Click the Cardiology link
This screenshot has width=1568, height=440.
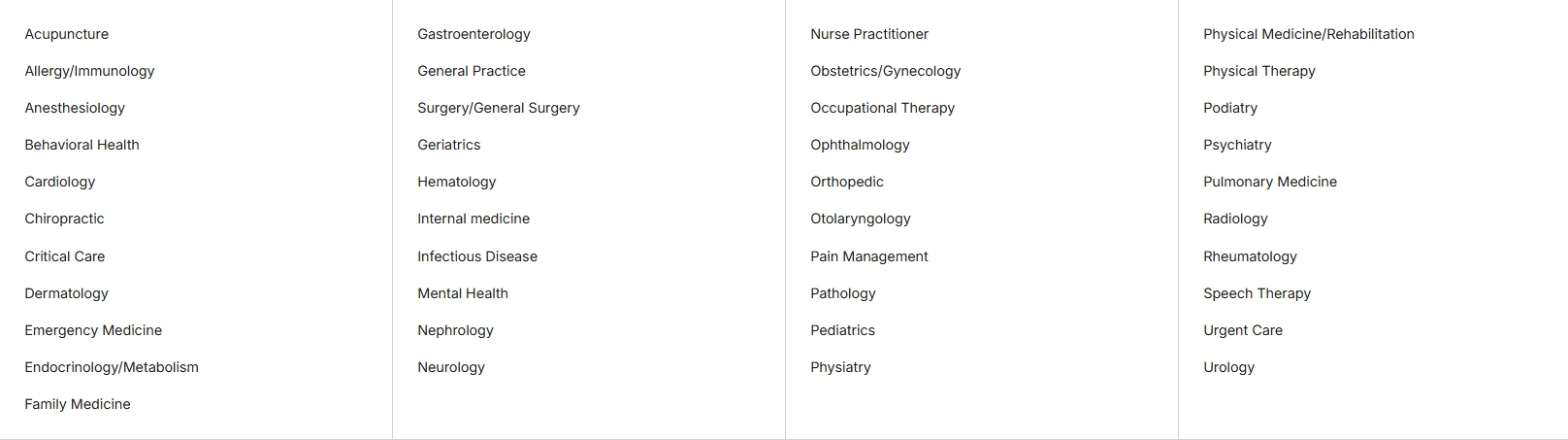[60, 182]
